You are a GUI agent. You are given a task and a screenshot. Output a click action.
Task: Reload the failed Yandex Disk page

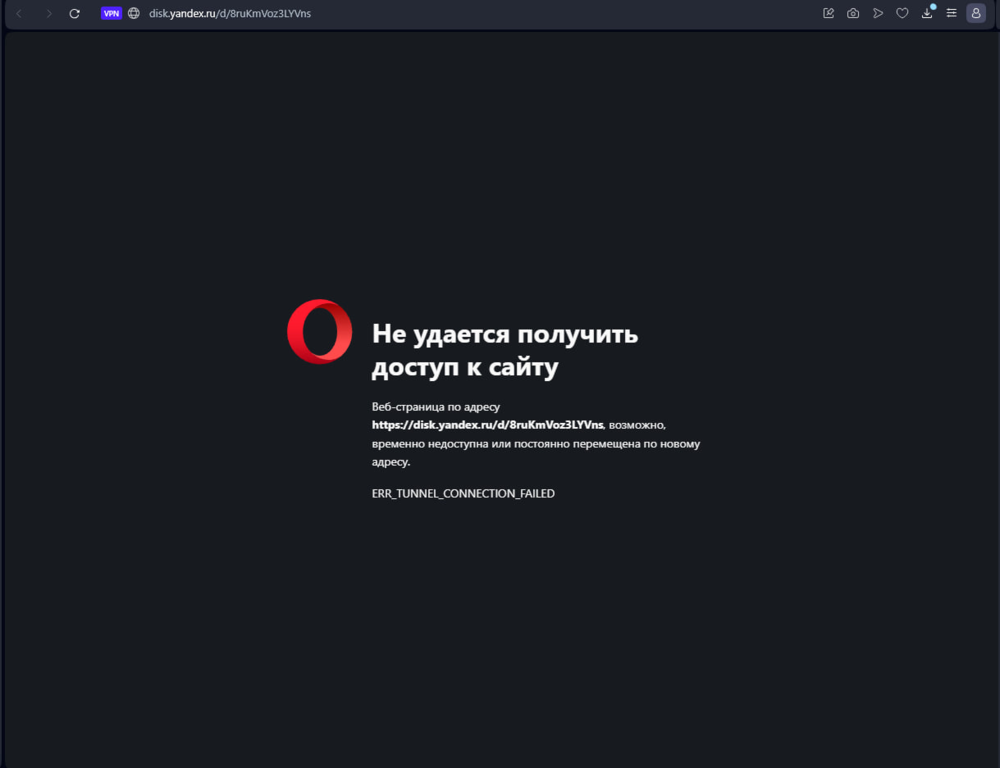click(x=75, y=13)
